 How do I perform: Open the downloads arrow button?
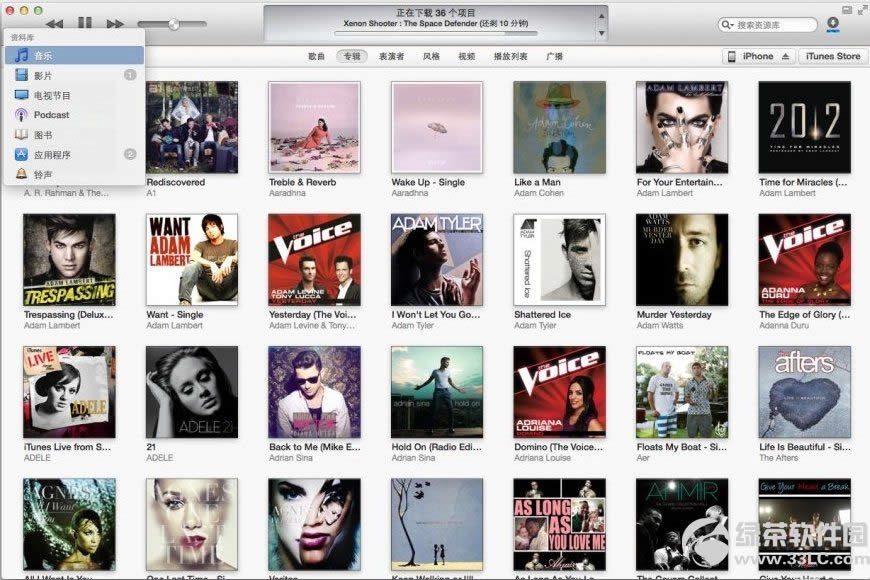tap(833, 24)
